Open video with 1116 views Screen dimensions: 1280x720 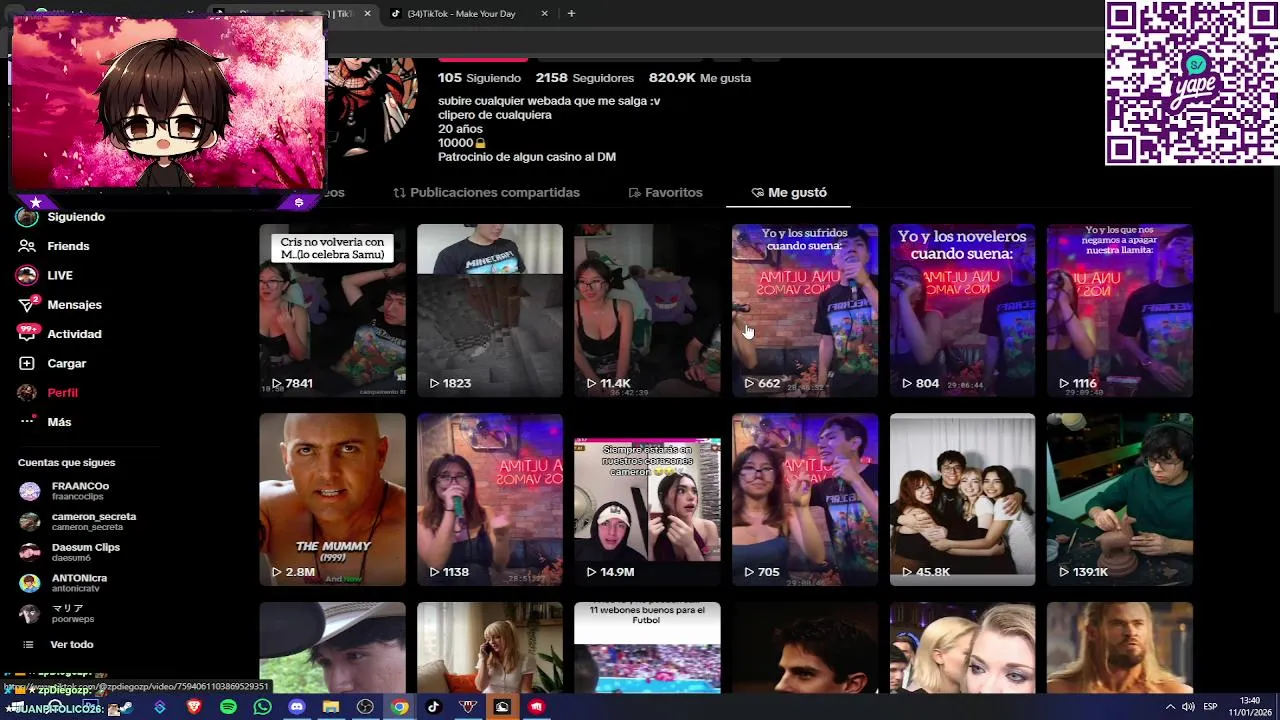(x=1120, y=310)
